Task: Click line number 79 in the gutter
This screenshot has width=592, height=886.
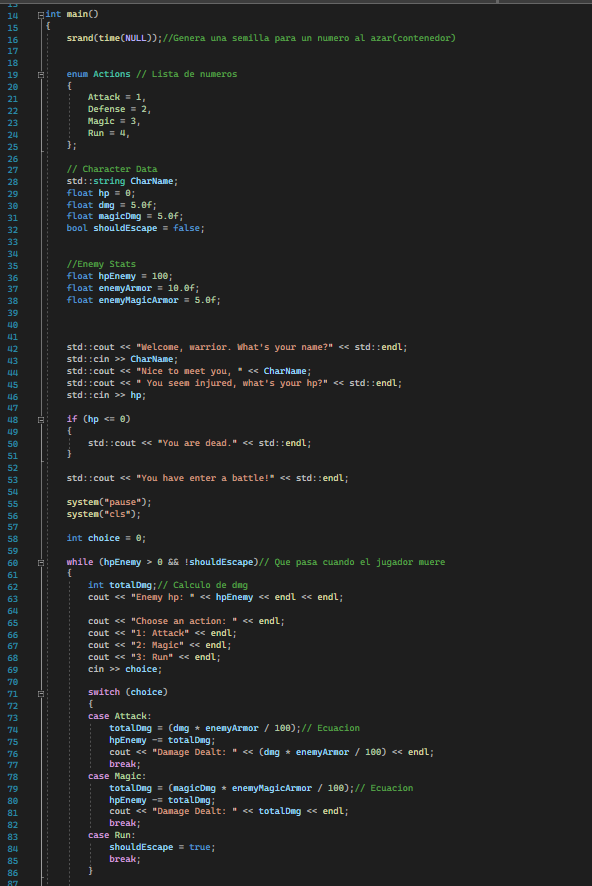Action: point(12,789)
